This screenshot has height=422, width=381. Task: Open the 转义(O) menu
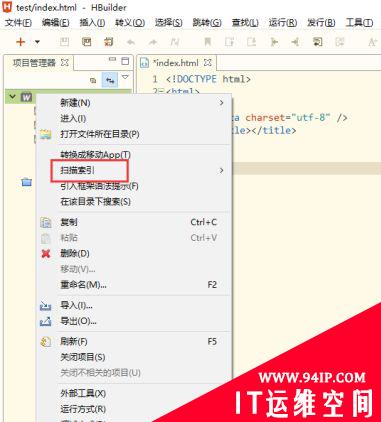[x=130, y=23]
